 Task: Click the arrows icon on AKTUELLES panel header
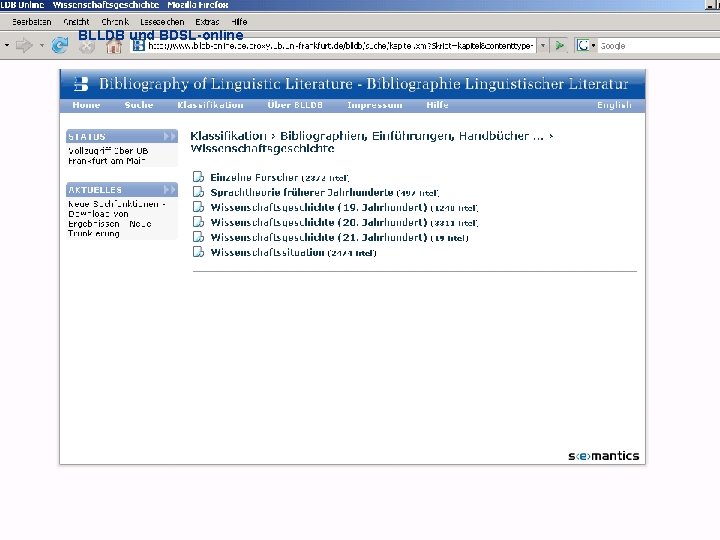169,190
